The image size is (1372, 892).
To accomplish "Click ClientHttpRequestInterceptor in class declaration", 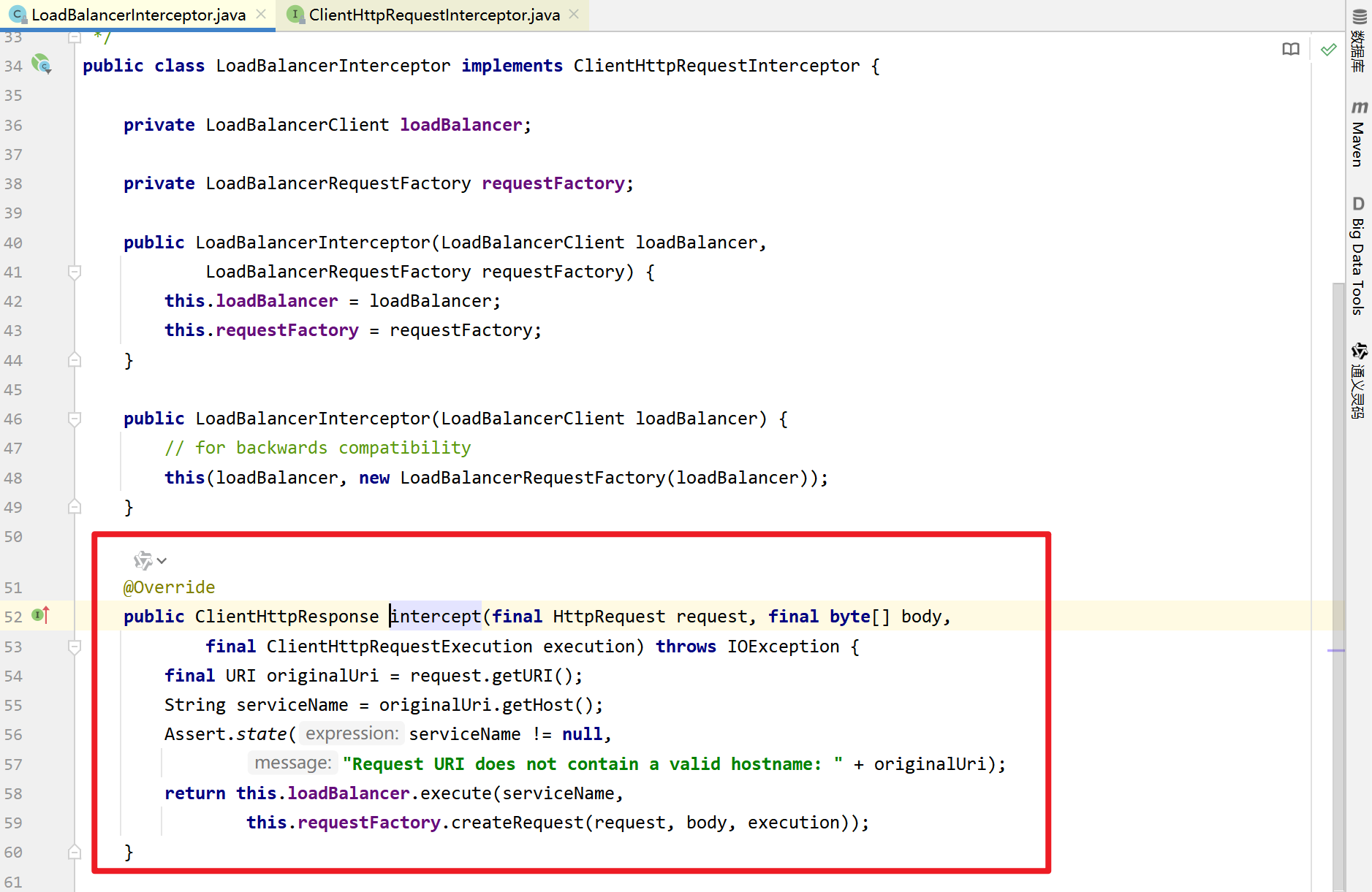I will click(716, 66).
